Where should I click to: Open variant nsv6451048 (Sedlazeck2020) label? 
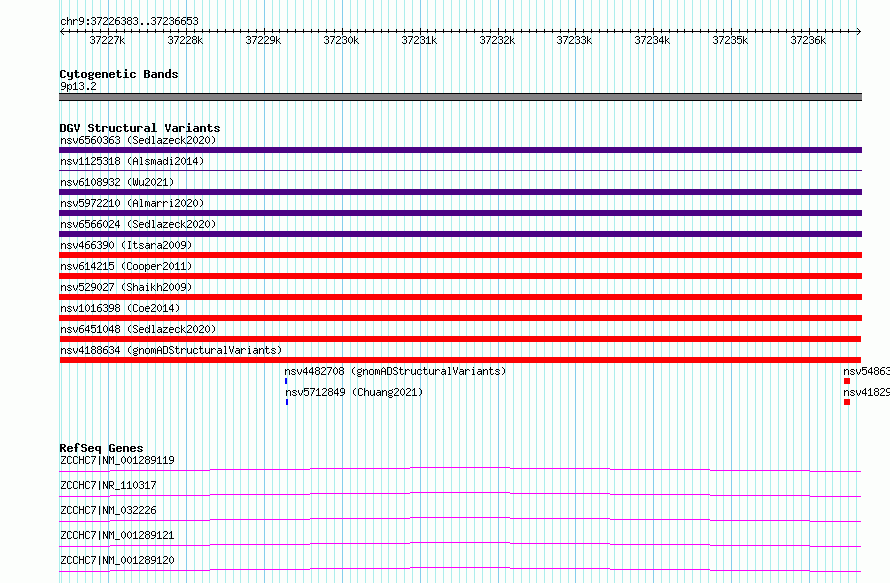pos(138,329)
